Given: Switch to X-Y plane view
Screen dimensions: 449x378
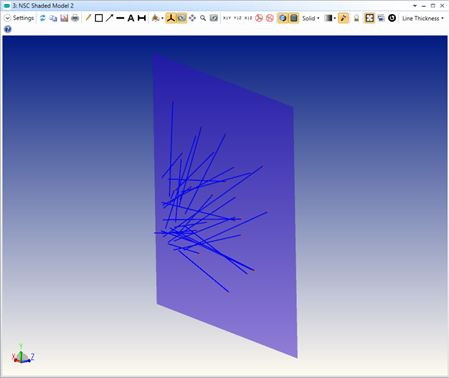Looking at the screenshot, I should (227, 18).
